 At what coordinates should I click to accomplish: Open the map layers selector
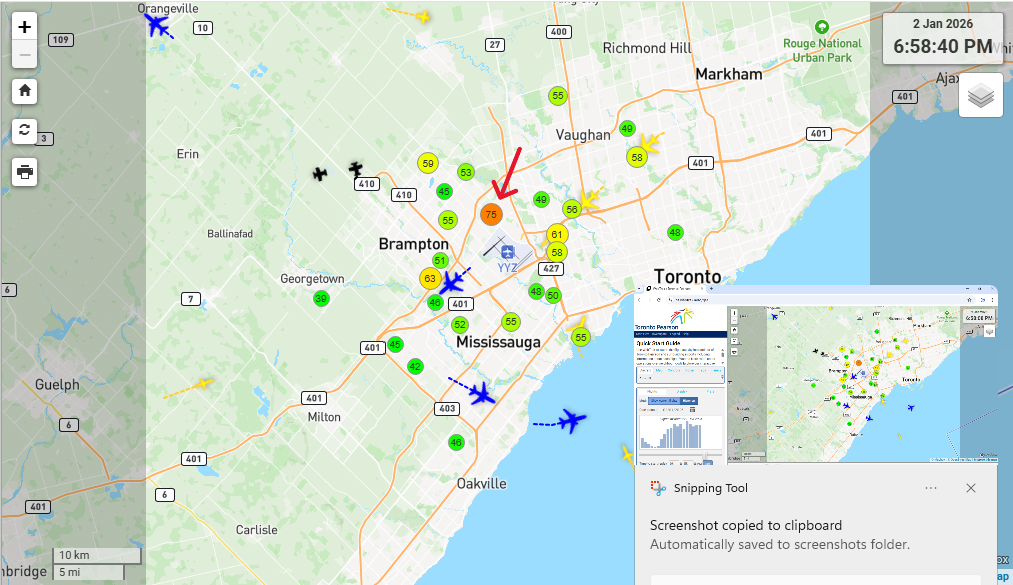click(x=980, y=96)
